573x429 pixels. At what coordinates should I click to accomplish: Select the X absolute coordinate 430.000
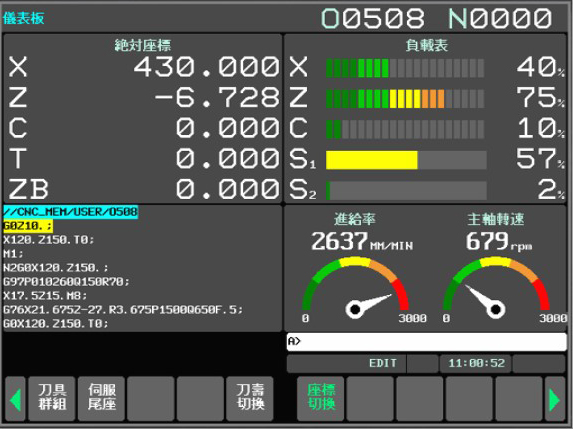206,67
